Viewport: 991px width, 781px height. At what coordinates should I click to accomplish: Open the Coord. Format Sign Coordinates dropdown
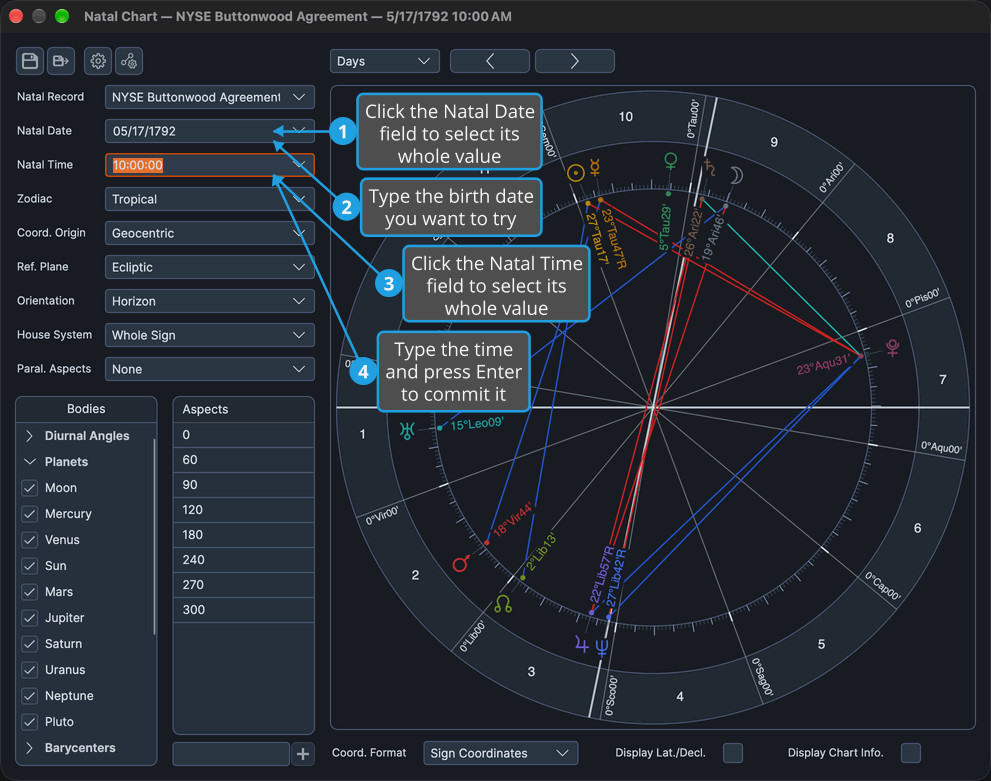(501, 753)
